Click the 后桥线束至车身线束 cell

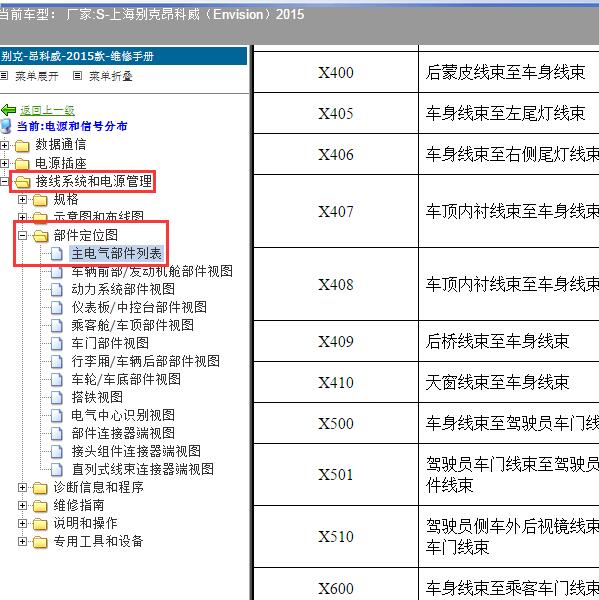[x=509, y=341]
